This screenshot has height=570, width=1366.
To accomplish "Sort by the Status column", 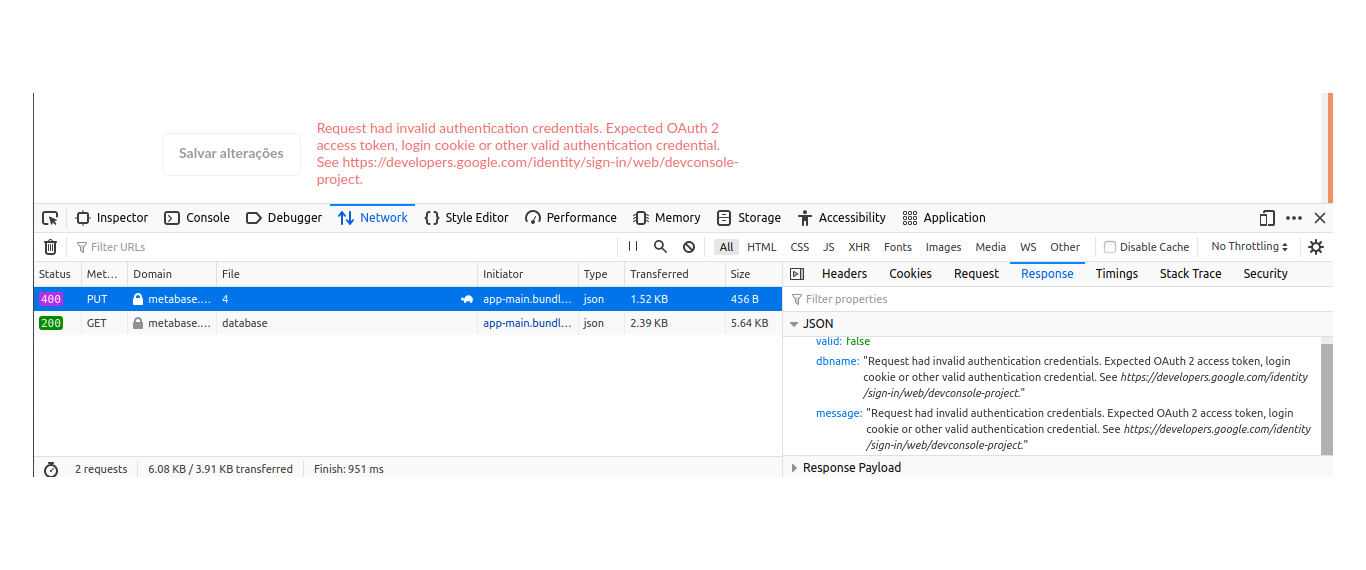I will tap(57, 274).
